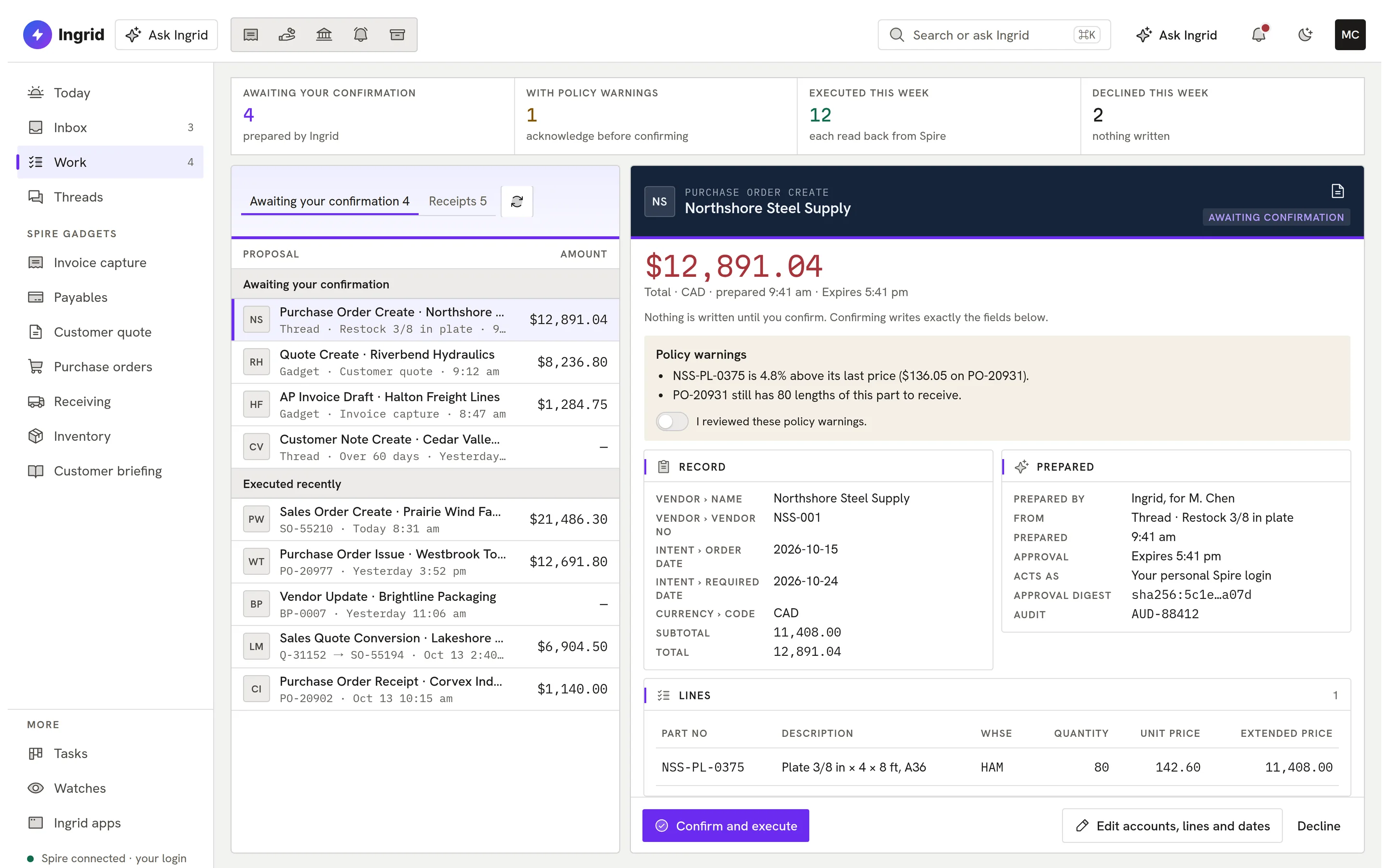Toggle dark mode moon icon
1389x868 pixels.
[x=1305, y=34]
